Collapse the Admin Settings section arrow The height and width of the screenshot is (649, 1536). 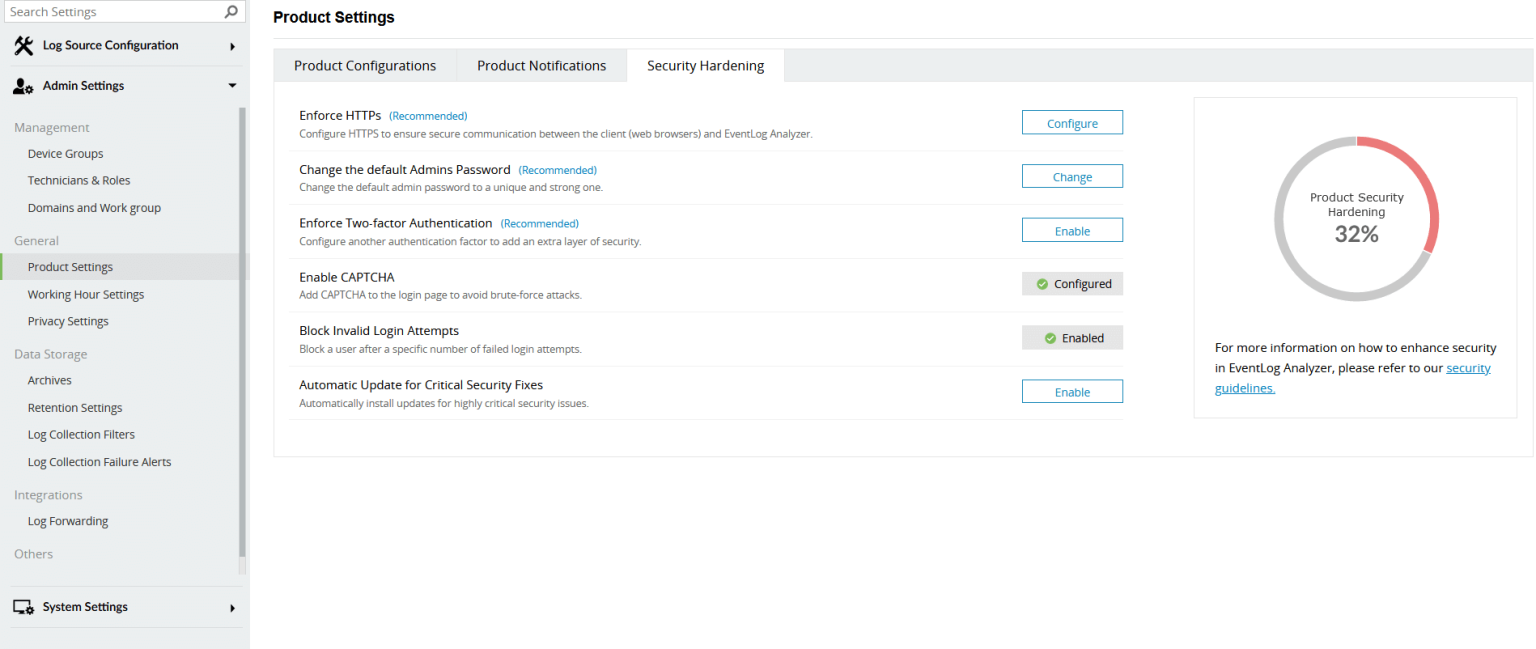click(232, 86)
